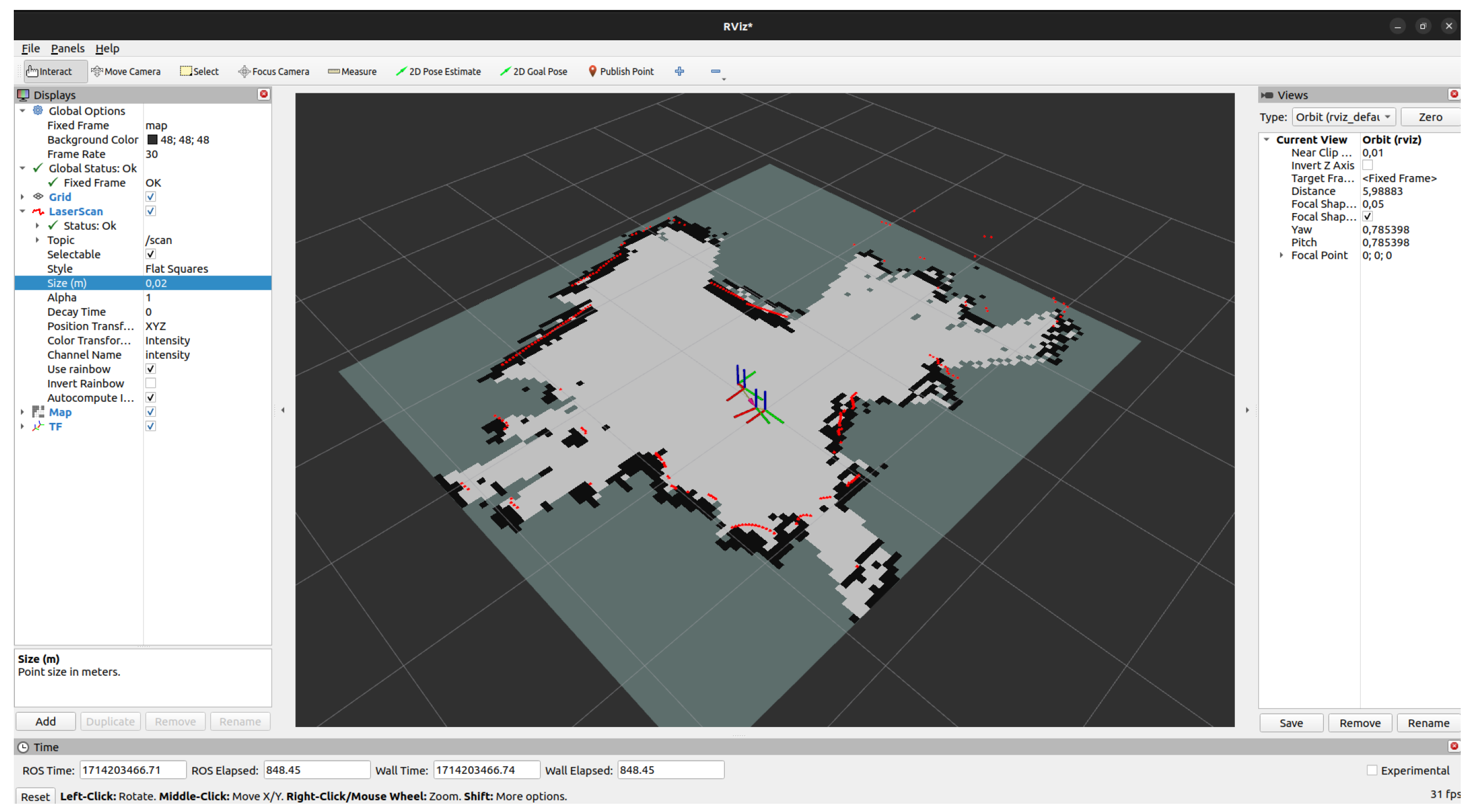Expand the Map display item

coord(22,412)
